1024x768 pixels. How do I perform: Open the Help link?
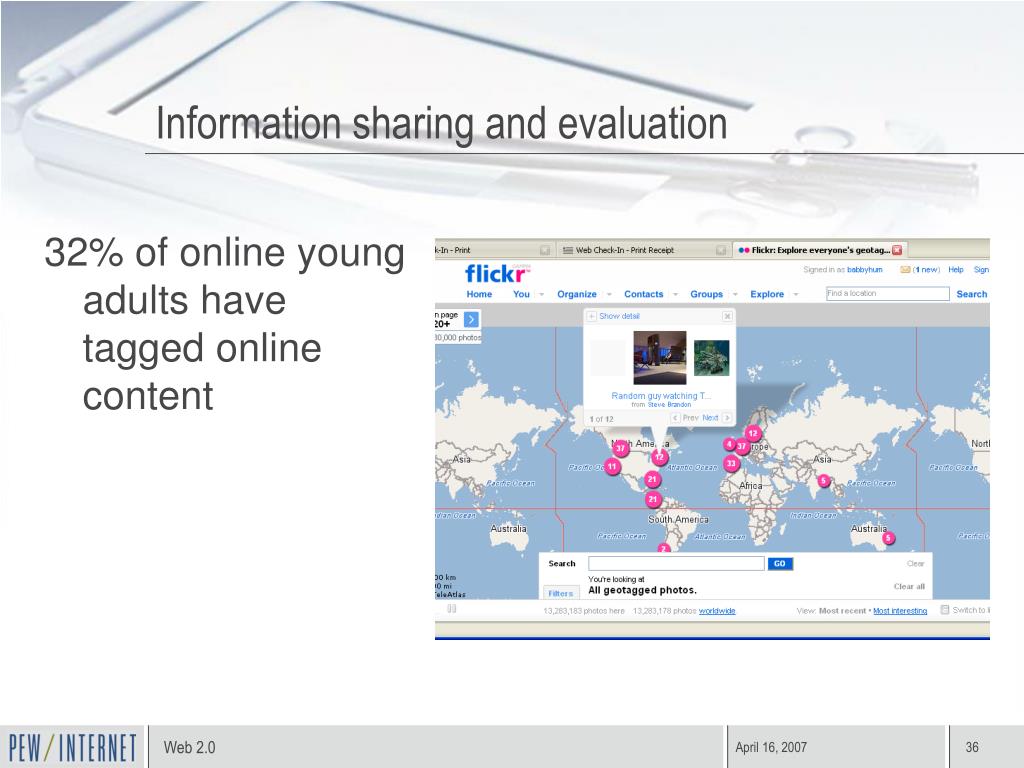(955, 270)
